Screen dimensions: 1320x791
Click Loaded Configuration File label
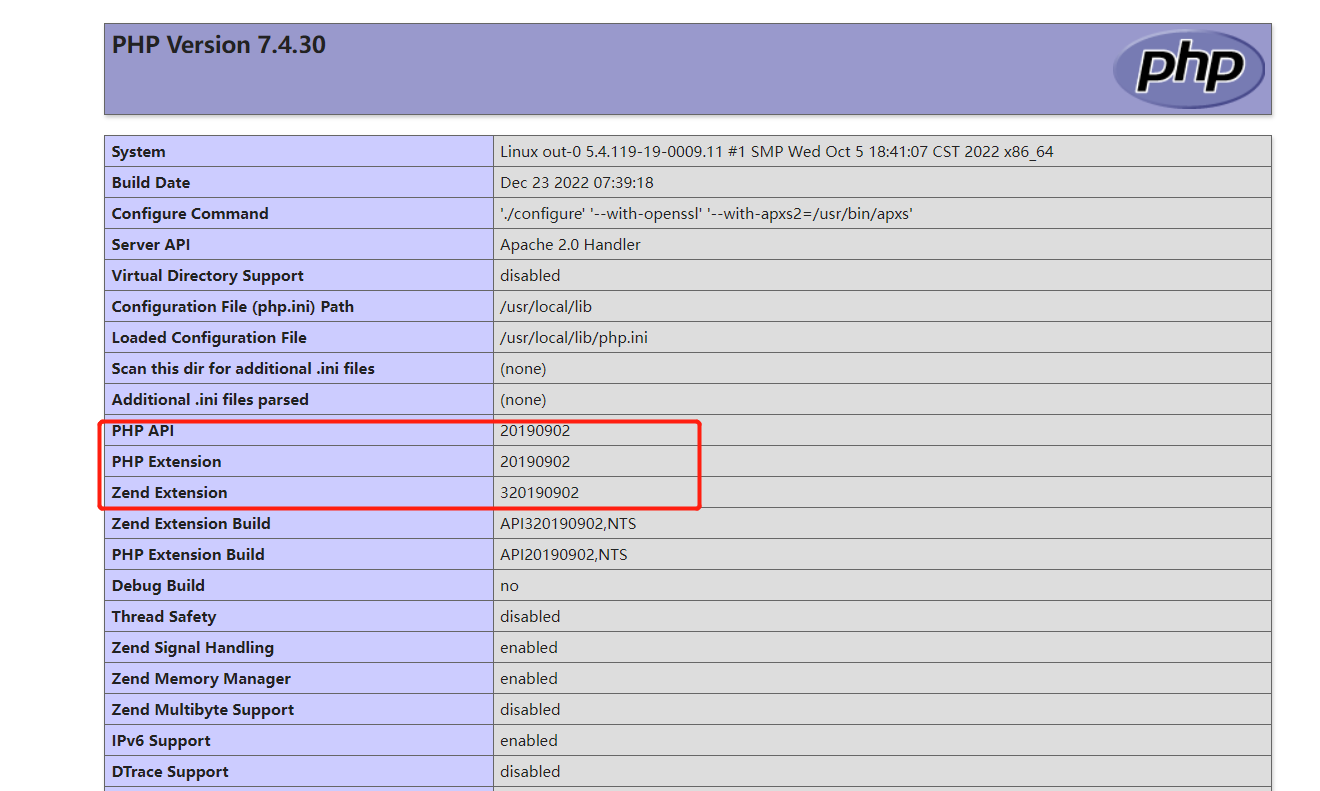(x=209, y=338)
